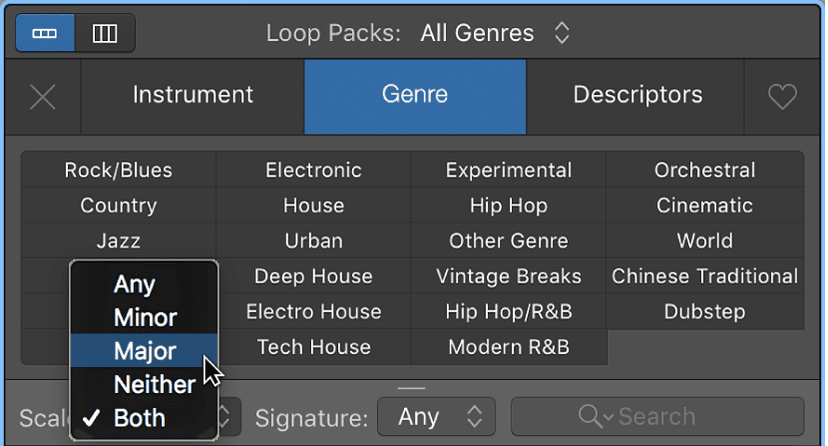
Task: Toggle the Cinematic genre button
Action: (x=705, y=205)
